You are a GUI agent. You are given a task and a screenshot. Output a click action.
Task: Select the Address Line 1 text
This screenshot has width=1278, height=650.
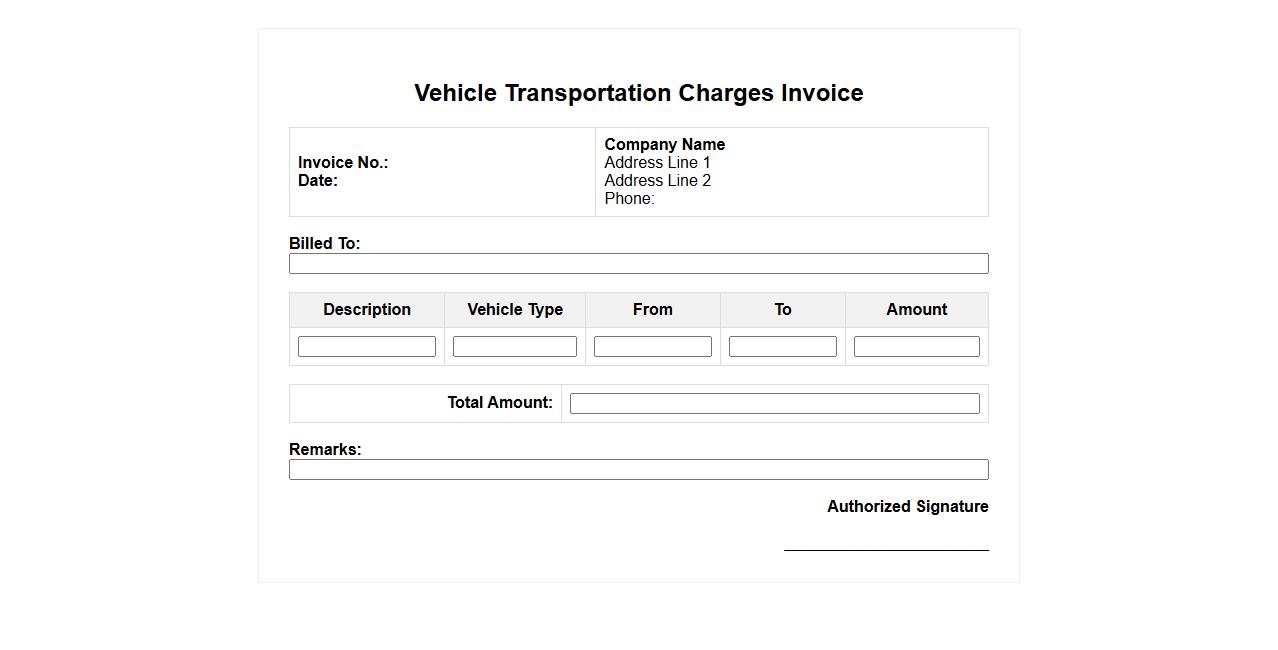(x=657, y=163)
